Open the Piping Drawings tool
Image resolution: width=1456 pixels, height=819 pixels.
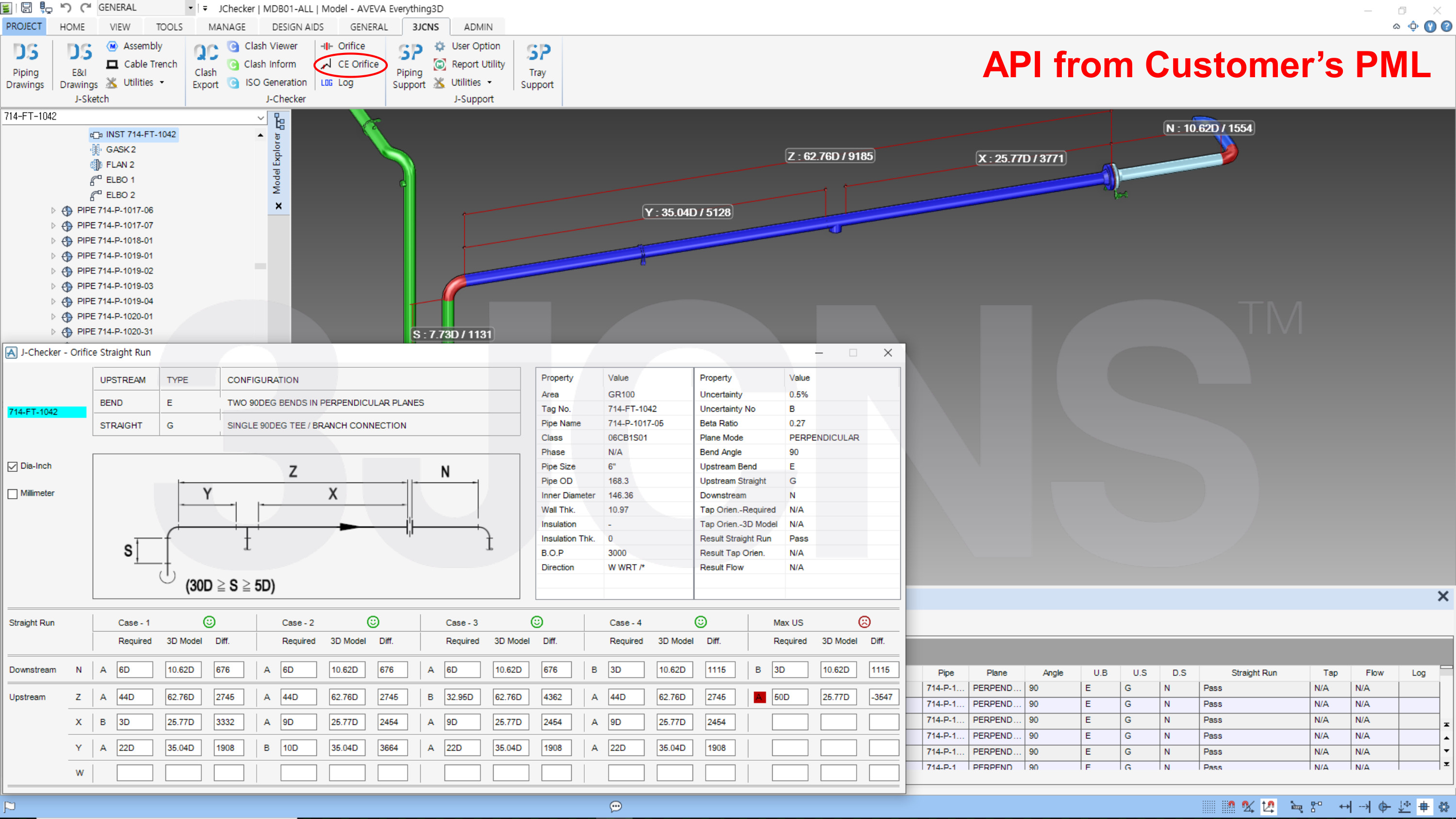click(x=25, y=66)
